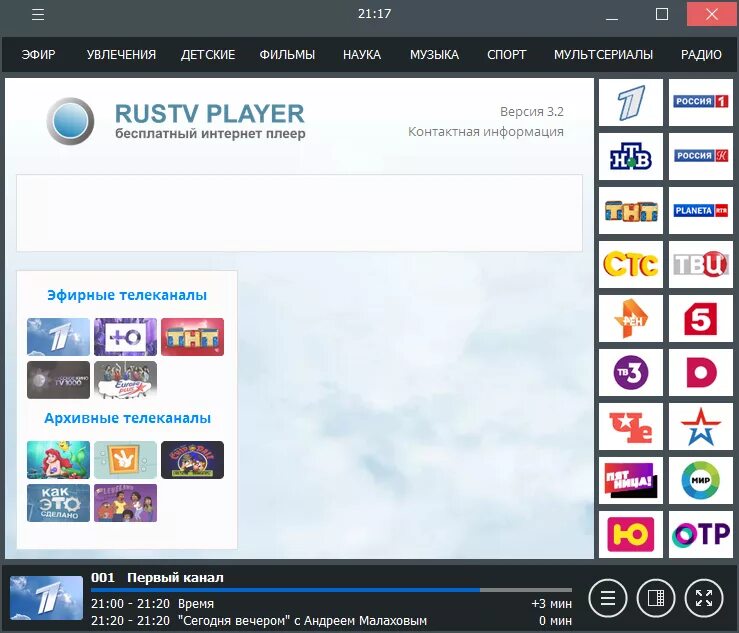Select the Channel 5 logo
739x633 pixels.
(701, 319)
